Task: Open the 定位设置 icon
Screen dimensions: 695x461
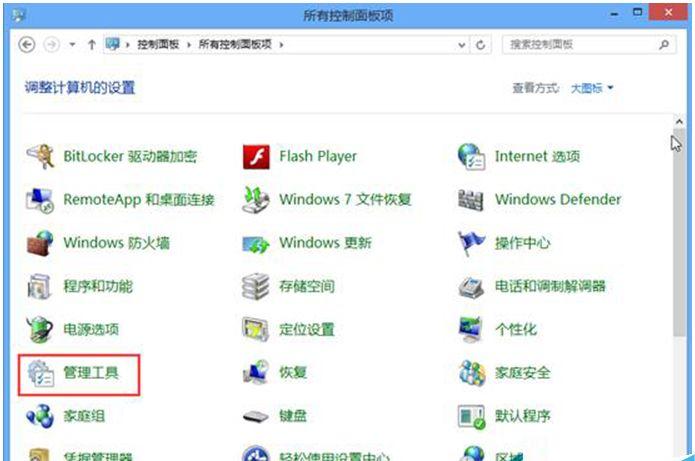Action: tap(256, 329)
